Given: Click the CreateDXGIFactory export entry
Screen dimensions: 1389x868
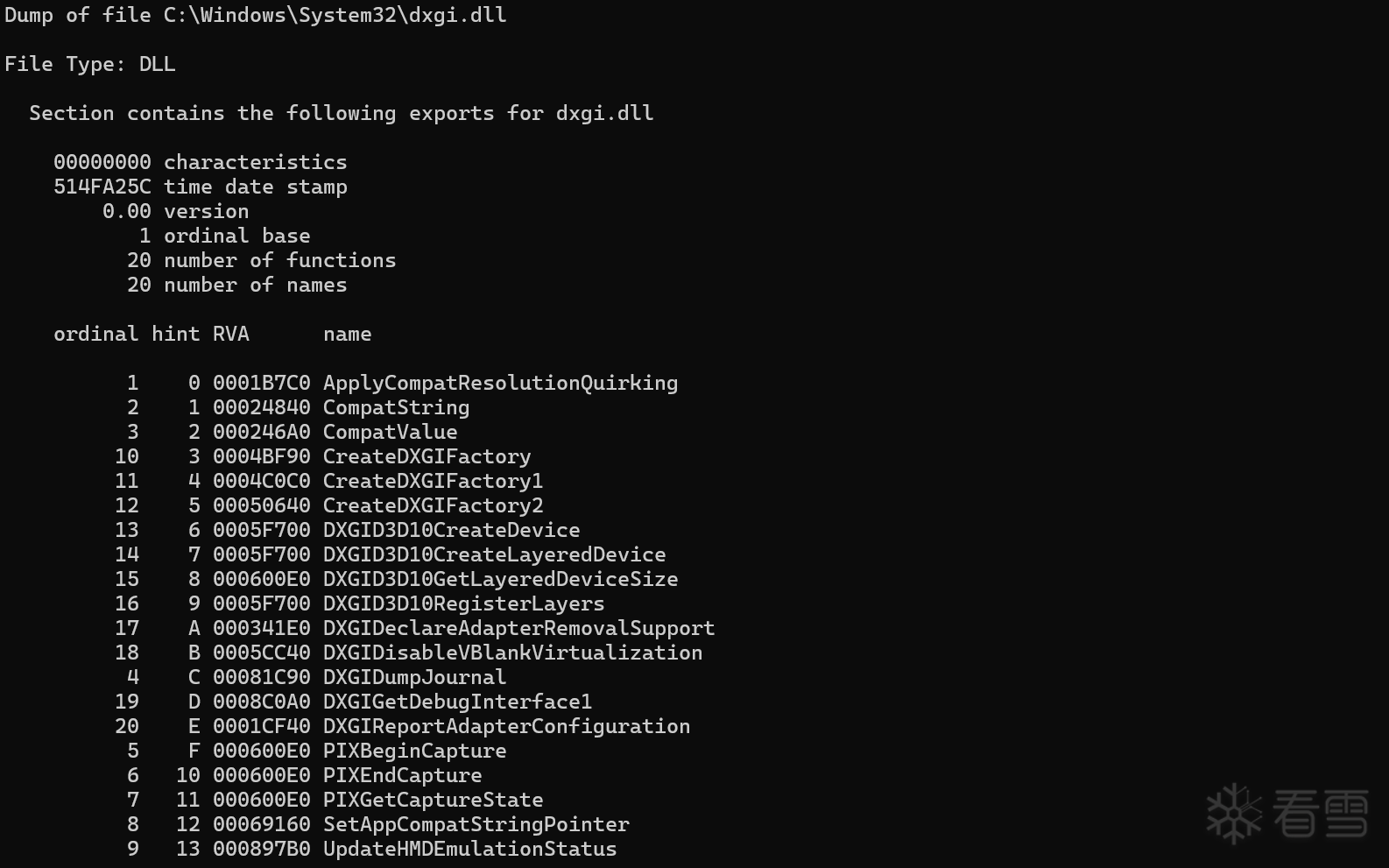Looking at the screenshot, I should (x=427, y=457).
